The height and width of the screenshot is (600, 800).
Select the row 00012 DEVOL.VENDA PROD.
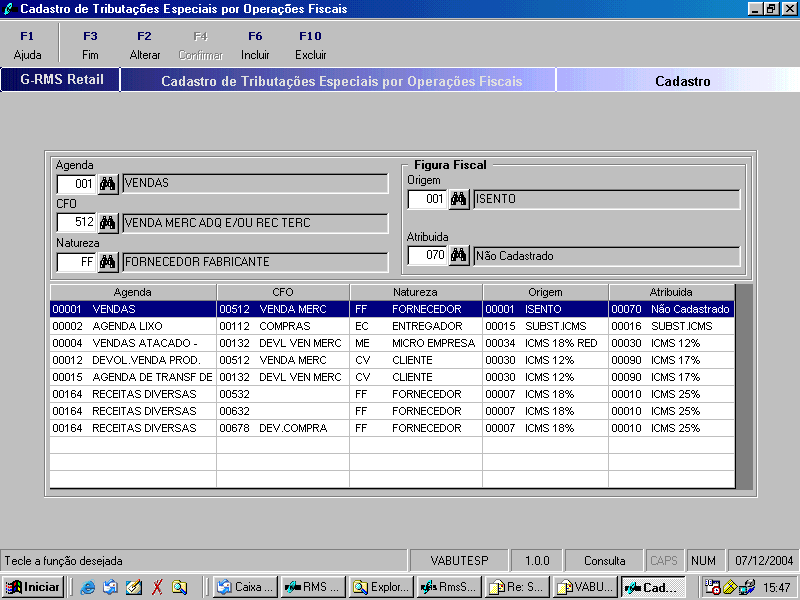coord(392,360)
